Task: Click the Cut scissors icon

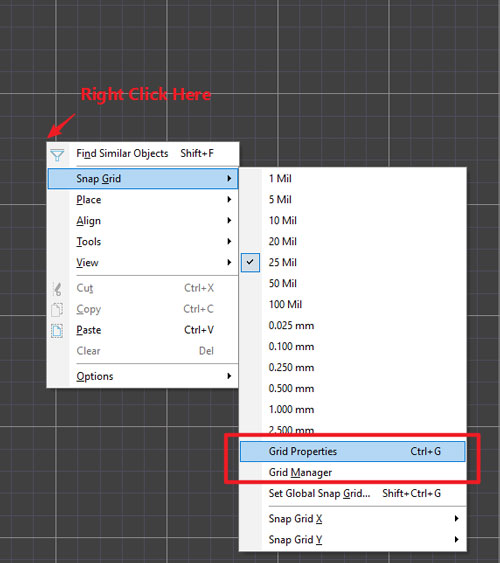Action: click(x=57, y=289)
